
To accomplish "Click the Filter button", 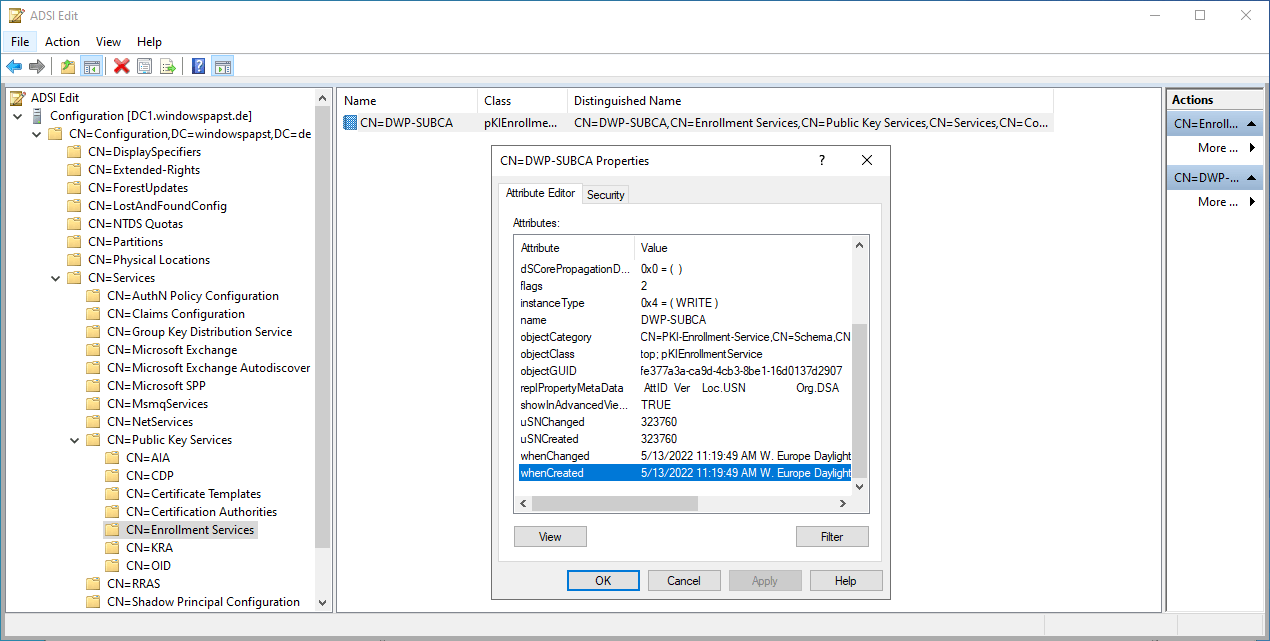I will (x=831, y=537).
